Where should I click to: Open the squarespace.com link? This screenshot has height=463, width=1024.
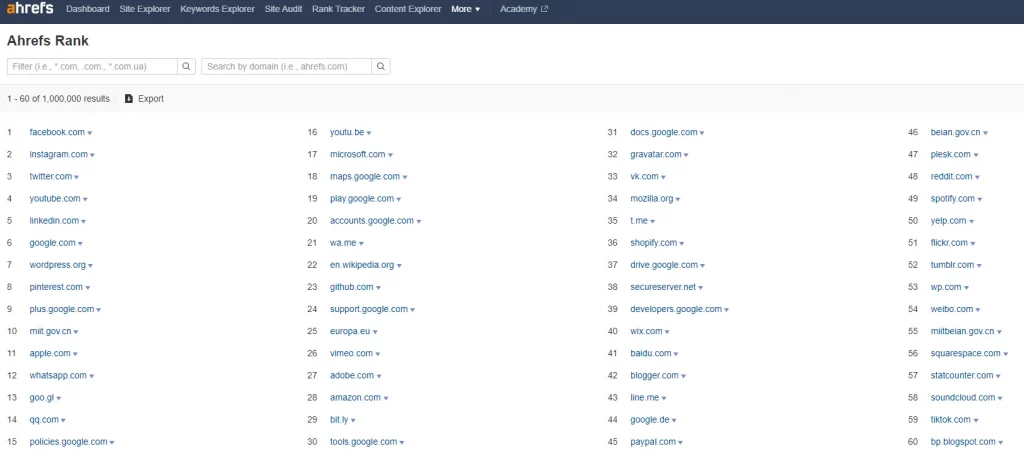pos(965,353)
